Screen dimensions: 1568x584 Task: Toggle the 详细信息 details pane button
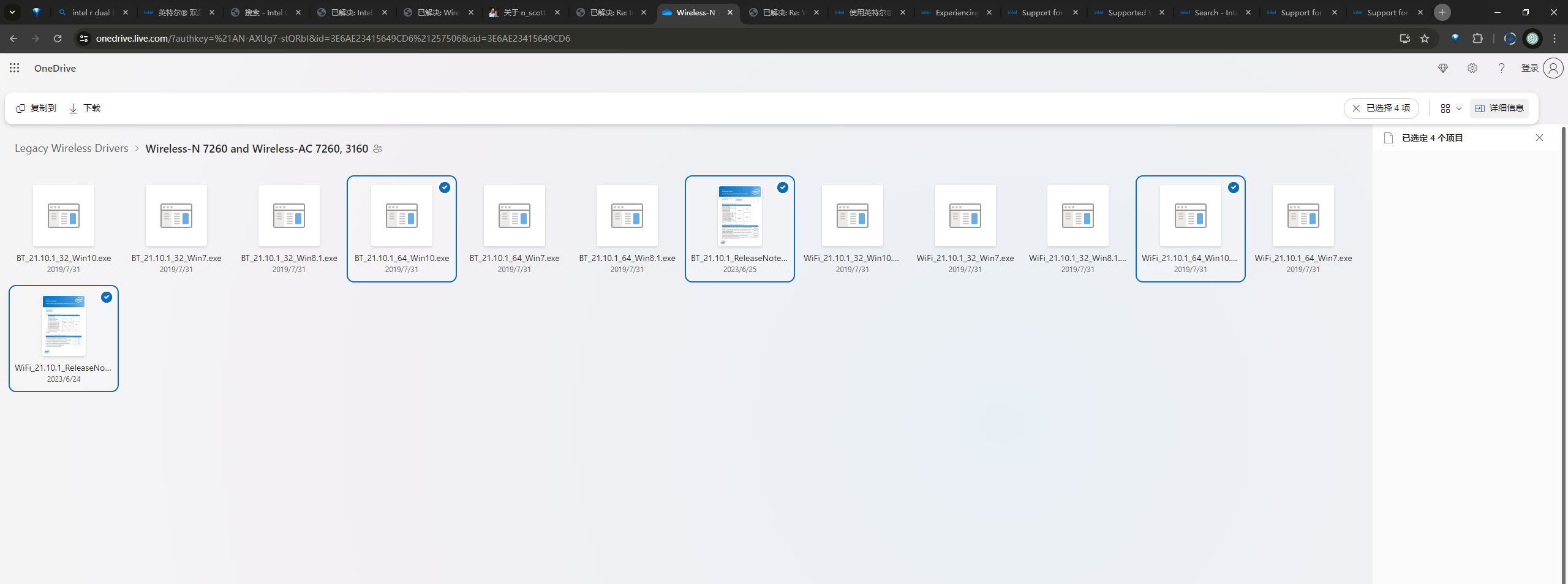point(1499,108)
